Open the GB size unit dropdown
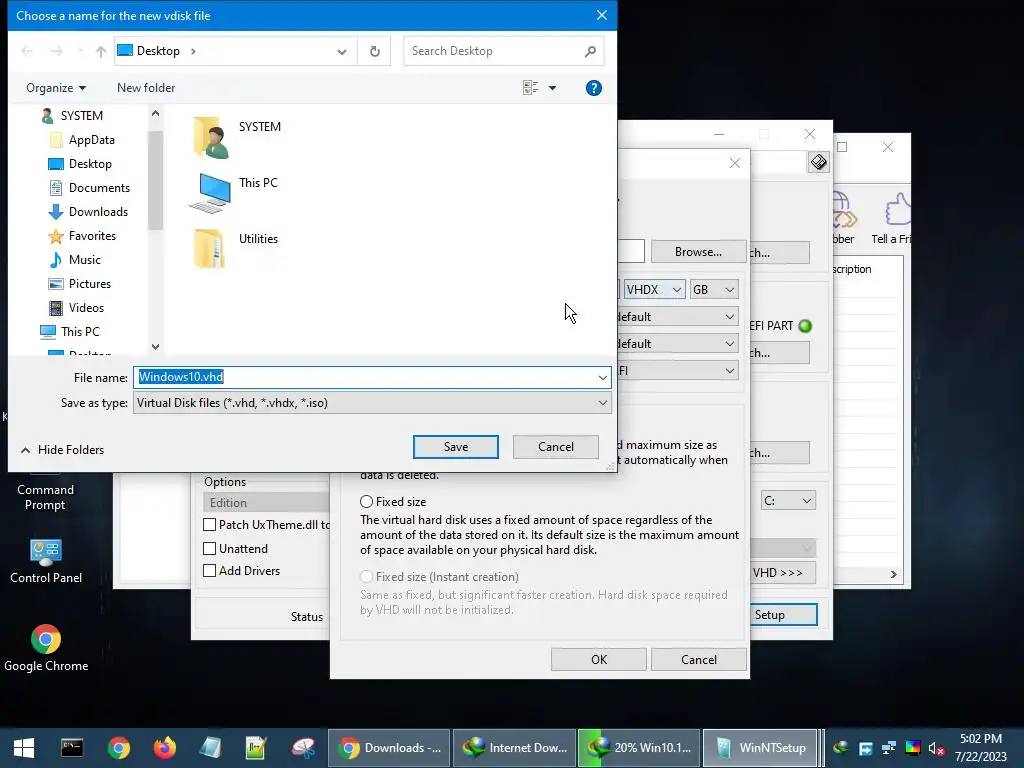This screenshot has height=768, width=1024. 714,289
